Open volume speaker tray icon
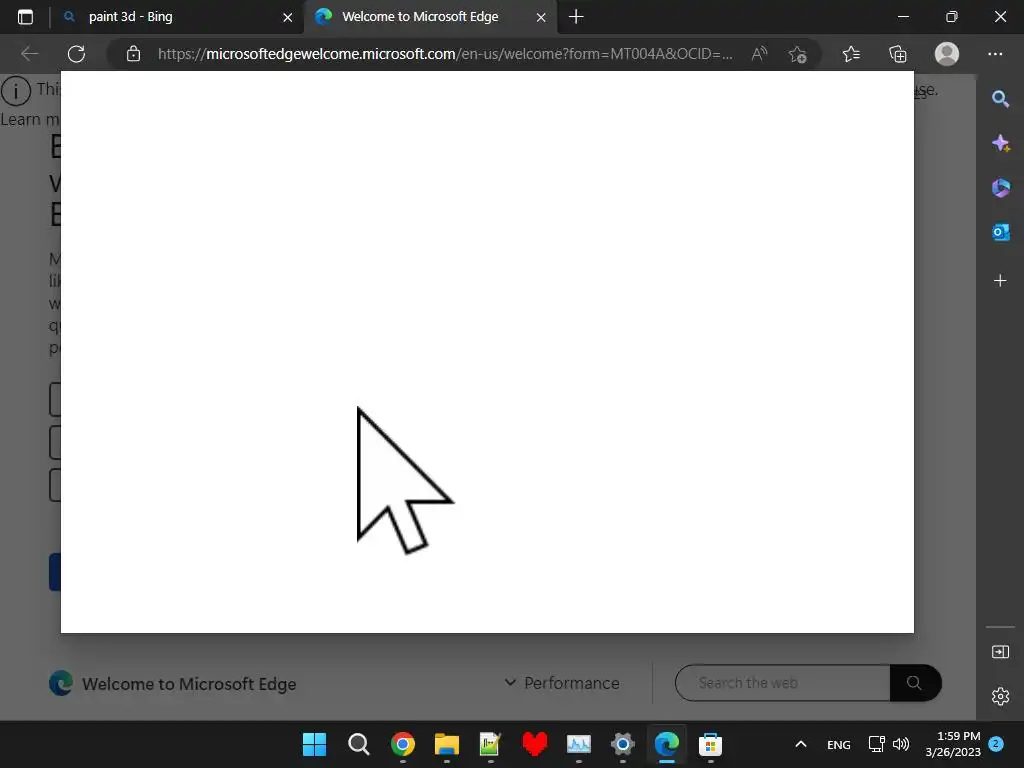Image resolution: width=1024 pixels, height=768 pixels. click(901, 744)
